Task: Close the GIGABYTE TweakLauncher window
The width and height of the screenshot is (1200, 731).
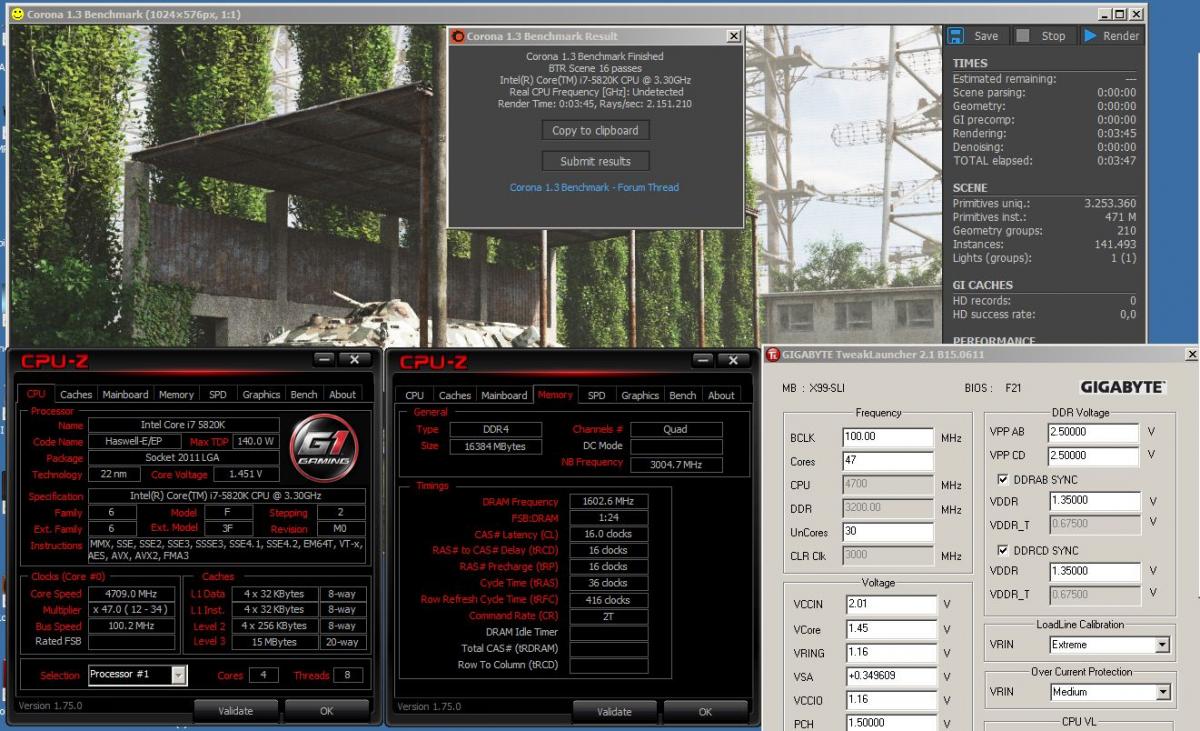Action: [x=1191, y=354]
